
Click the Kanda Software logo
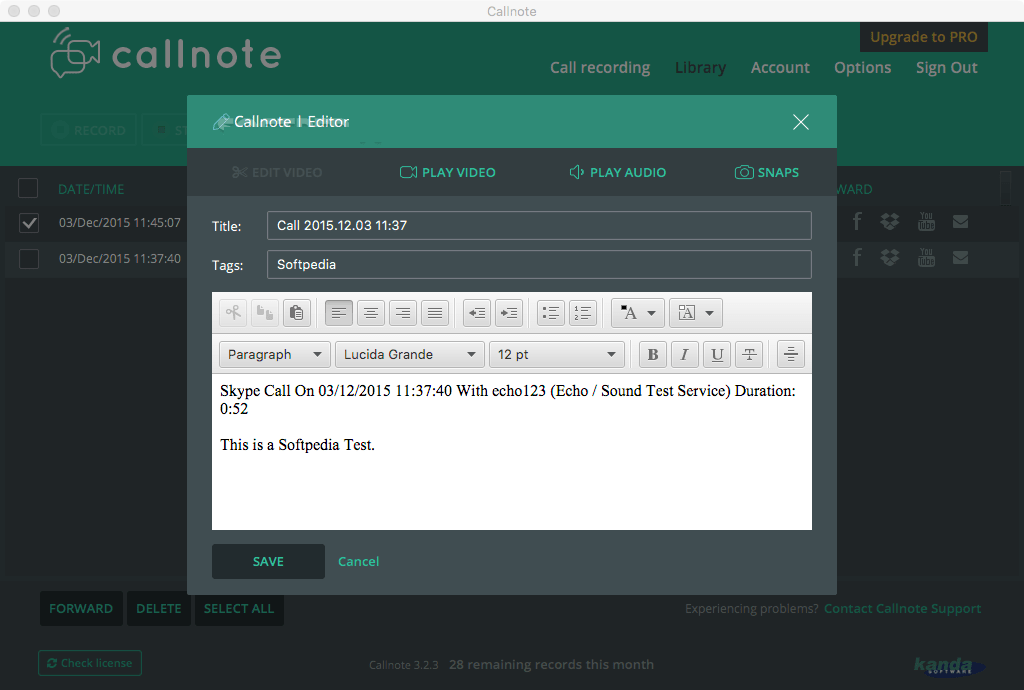click(x=950, y=666)
